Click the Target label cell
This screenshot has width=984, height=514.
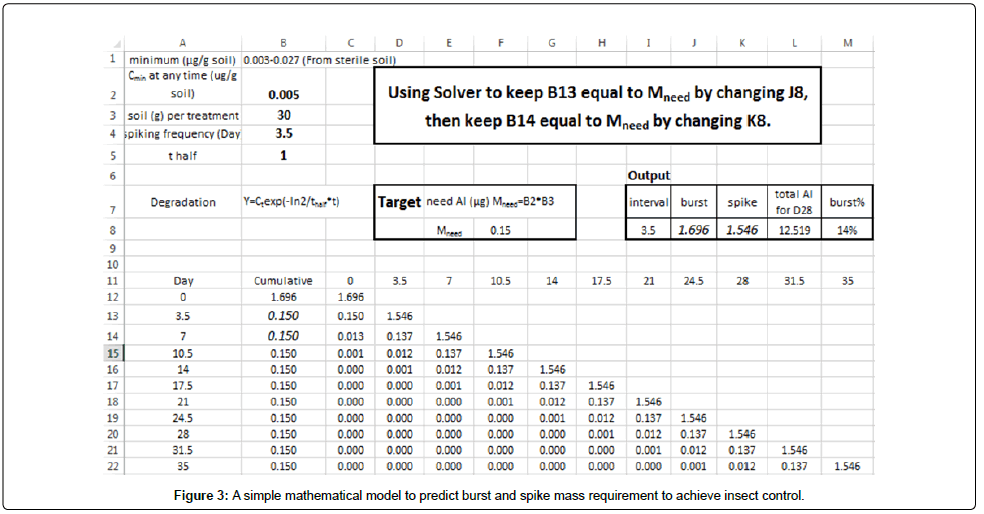tap(399, 201)
